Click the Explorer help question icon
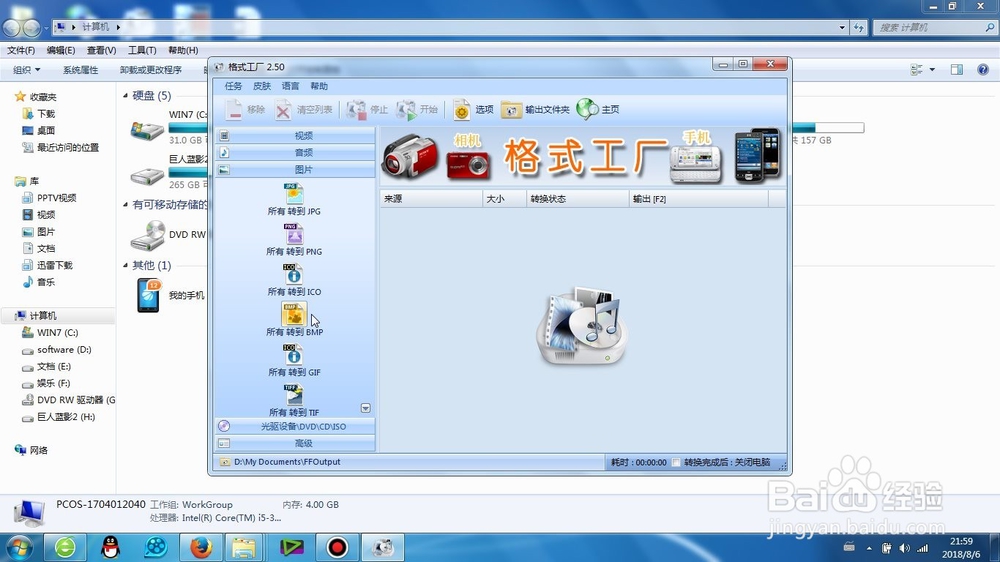This screenshot has height=562, width=1000. (983, 70)
